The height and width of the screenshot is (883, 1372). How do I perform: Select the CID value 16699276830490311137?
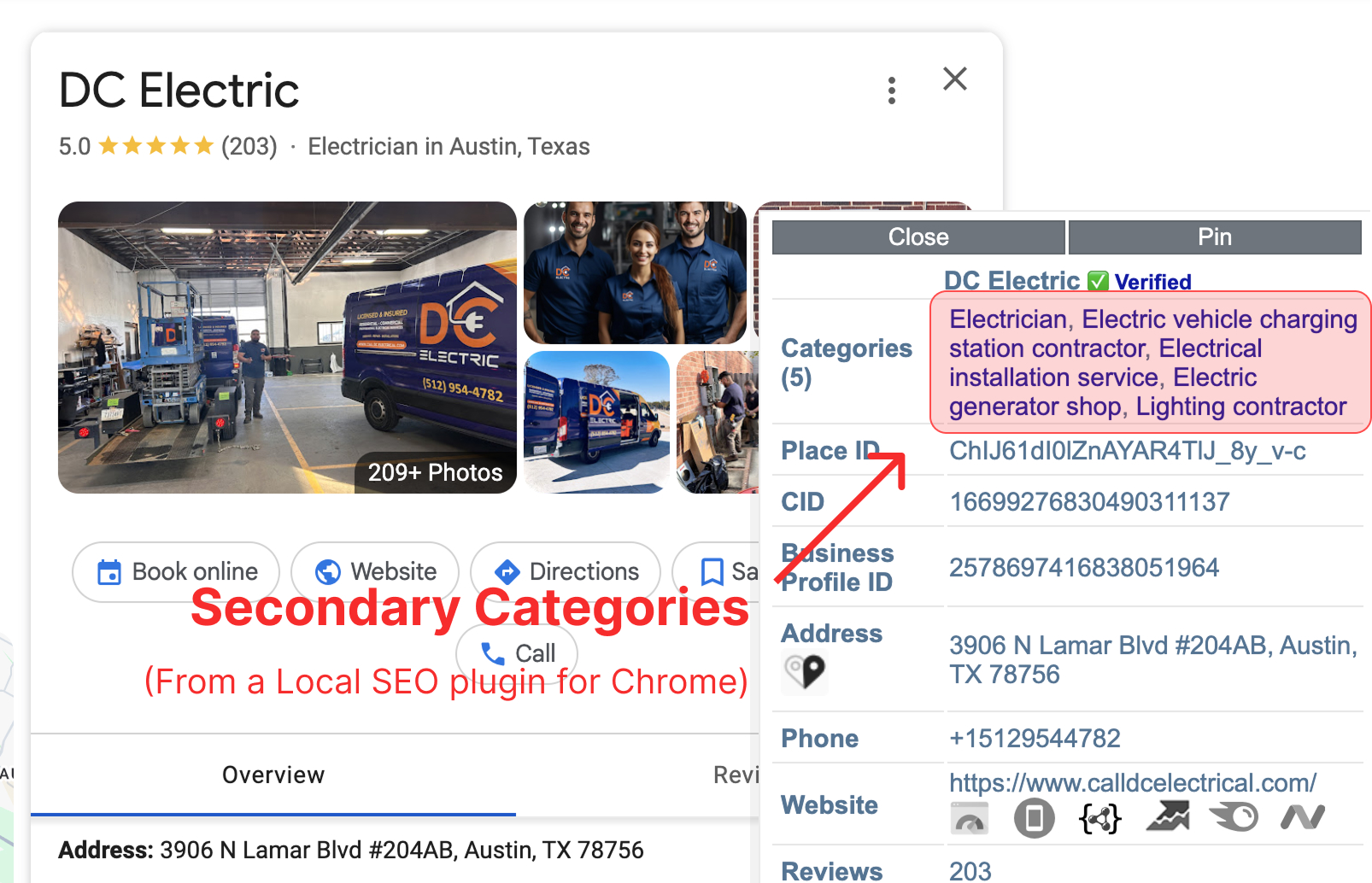click(1089, 501)
